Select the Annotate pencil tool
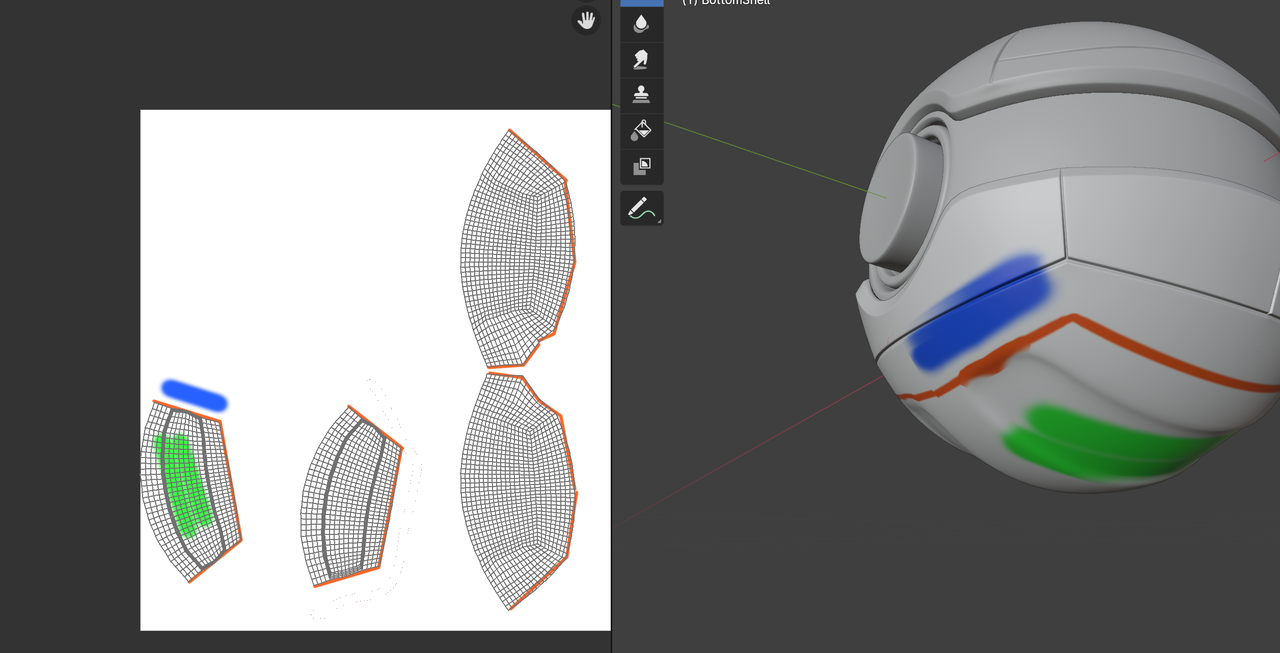 (641, 208)
